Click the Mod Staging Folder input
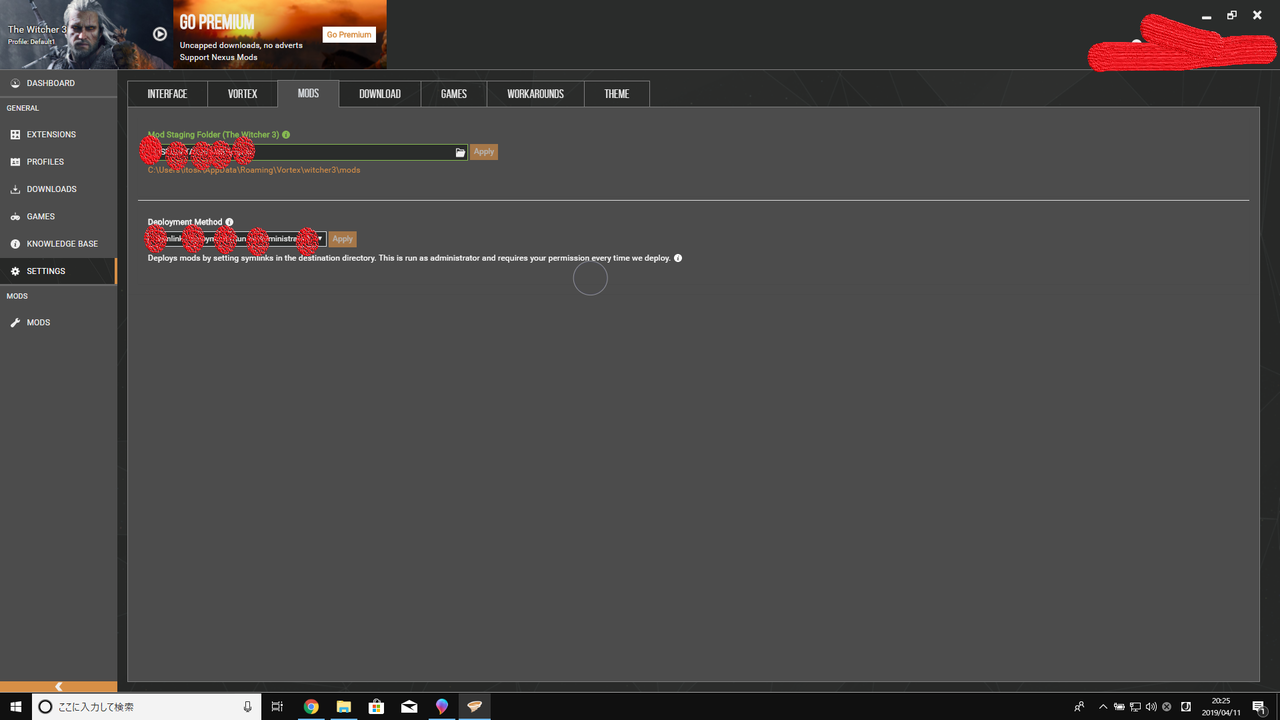The height and width of the screenshot is (720, 1280). point(307,152)
